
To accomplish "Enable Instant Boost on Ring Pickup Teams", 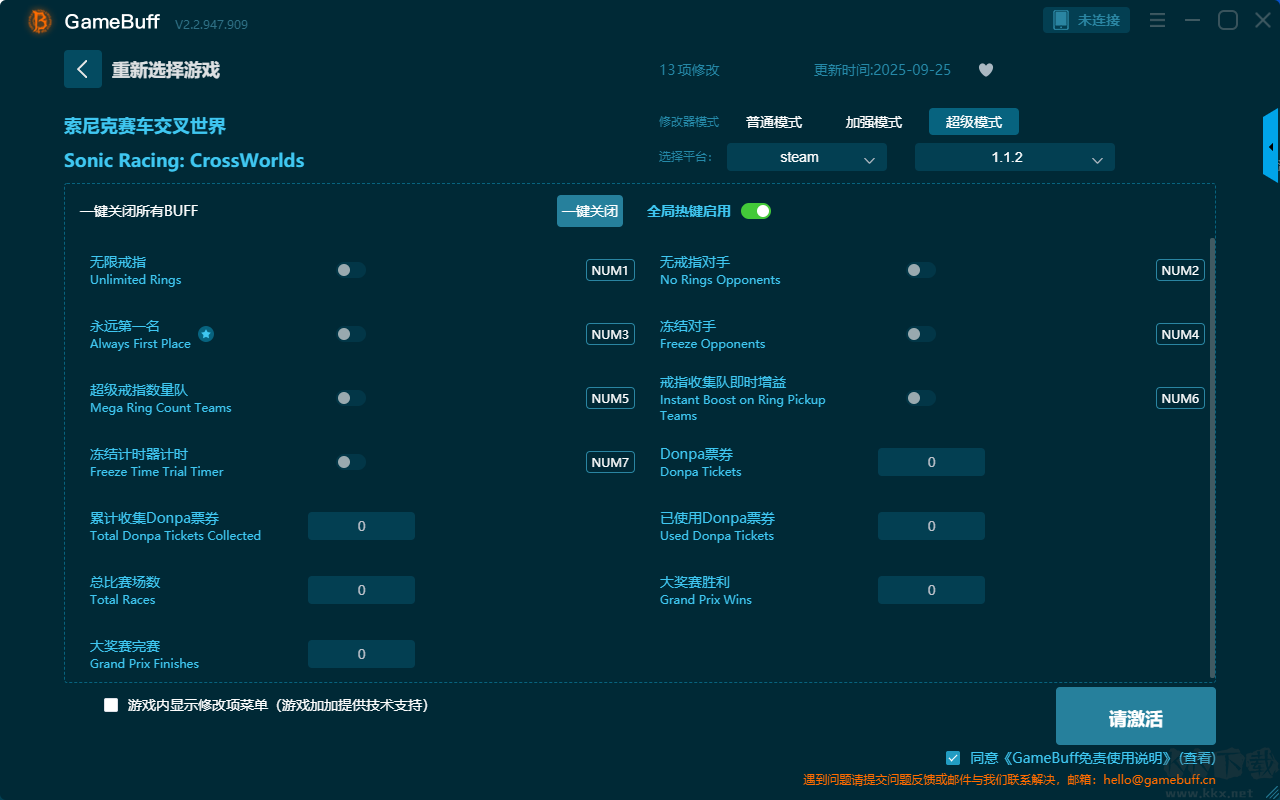I will [x=921, y=398].
